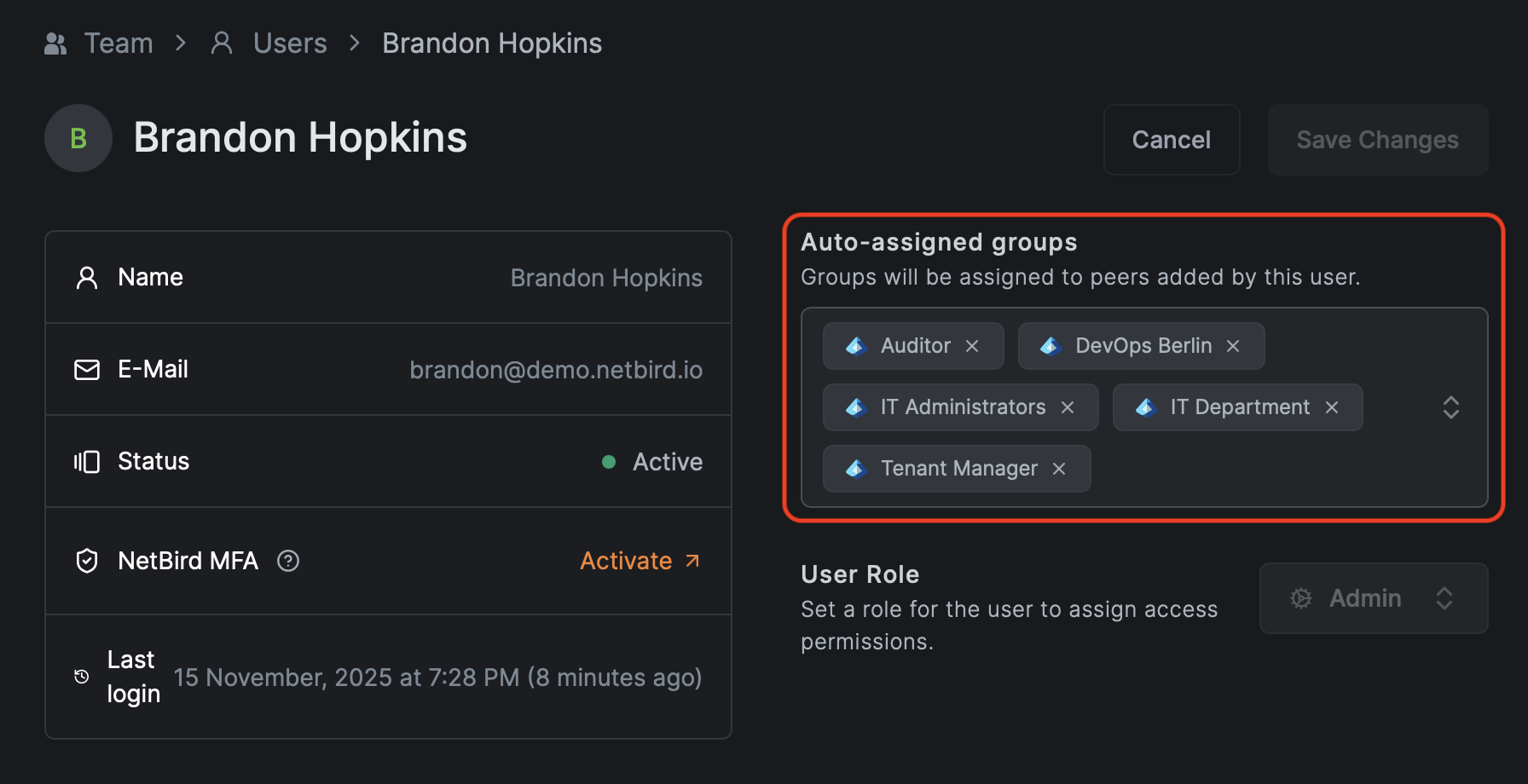
Task: Open the help icon next to NetBird MFA
Action: coord(287,561)
